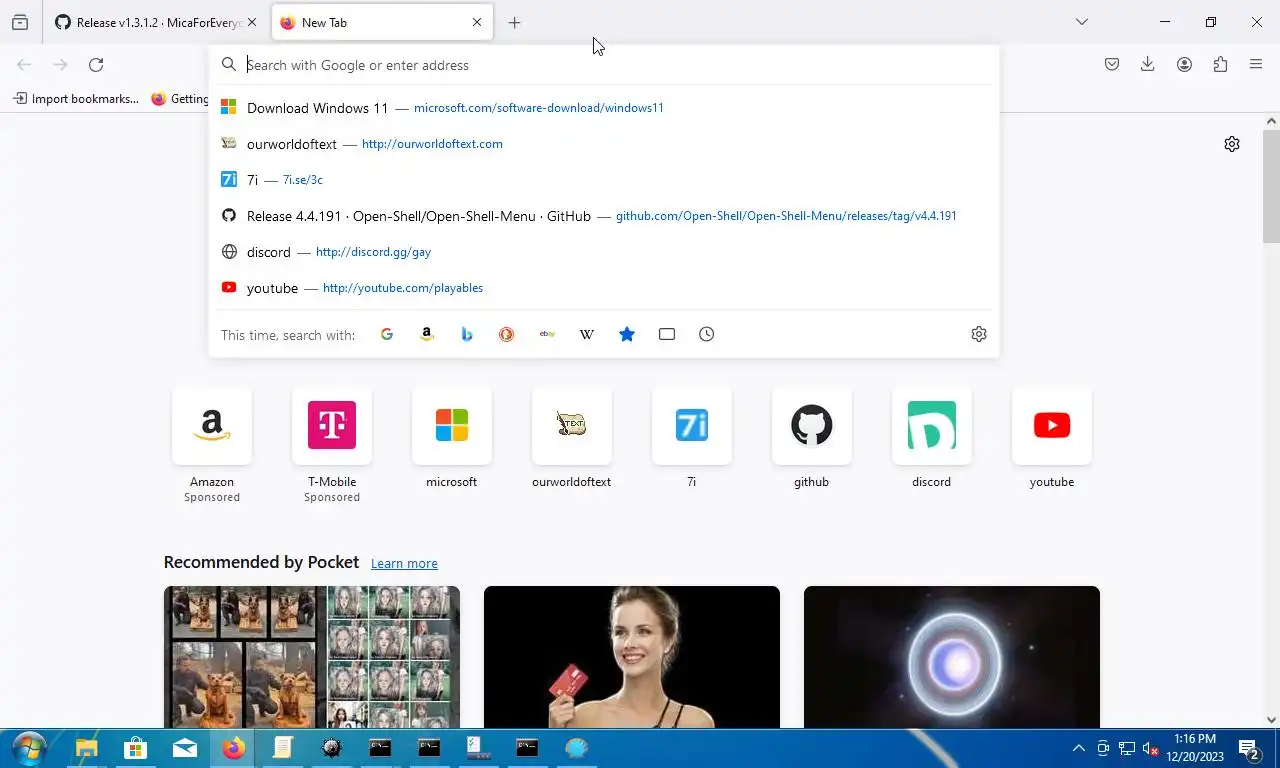The height and width of the screenshot is (768, 1280).
Task: Open the Windows Start orb
Action: click(x=29, y=748)
